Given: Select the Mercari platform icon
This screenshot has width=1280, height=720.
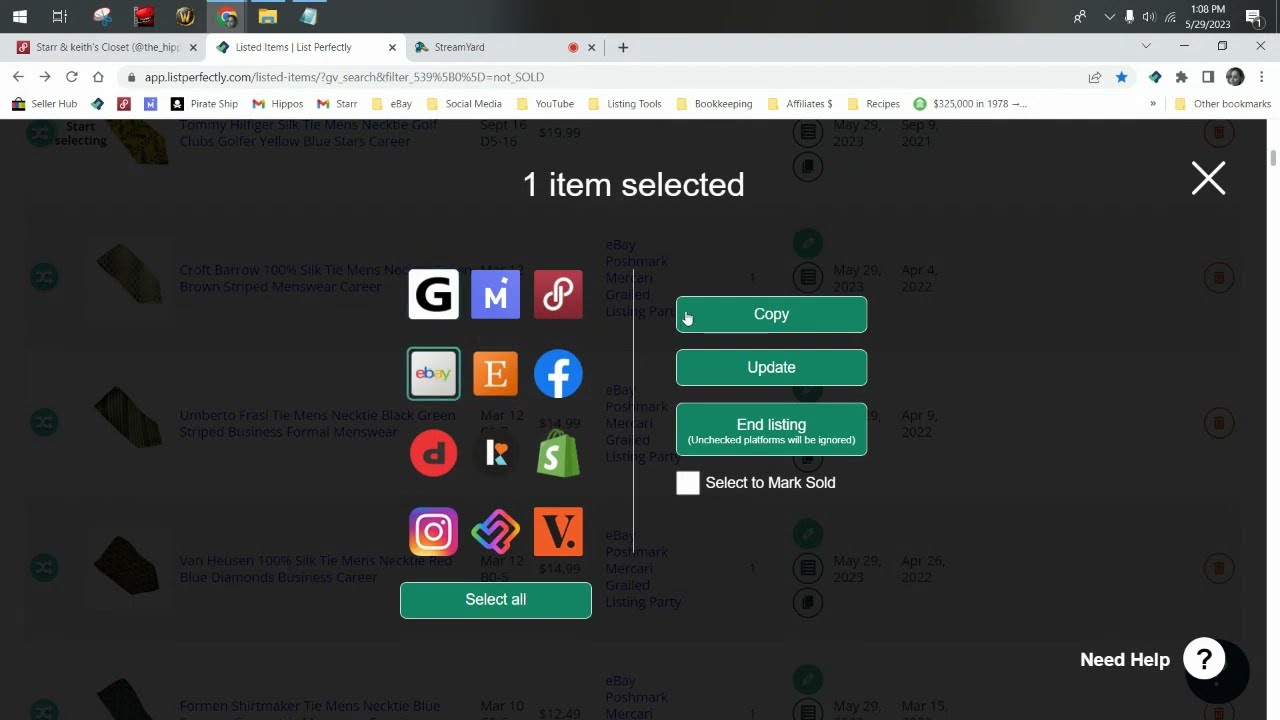Looking at the screenshot, I should pyautogui.click(x=495, y=294).
